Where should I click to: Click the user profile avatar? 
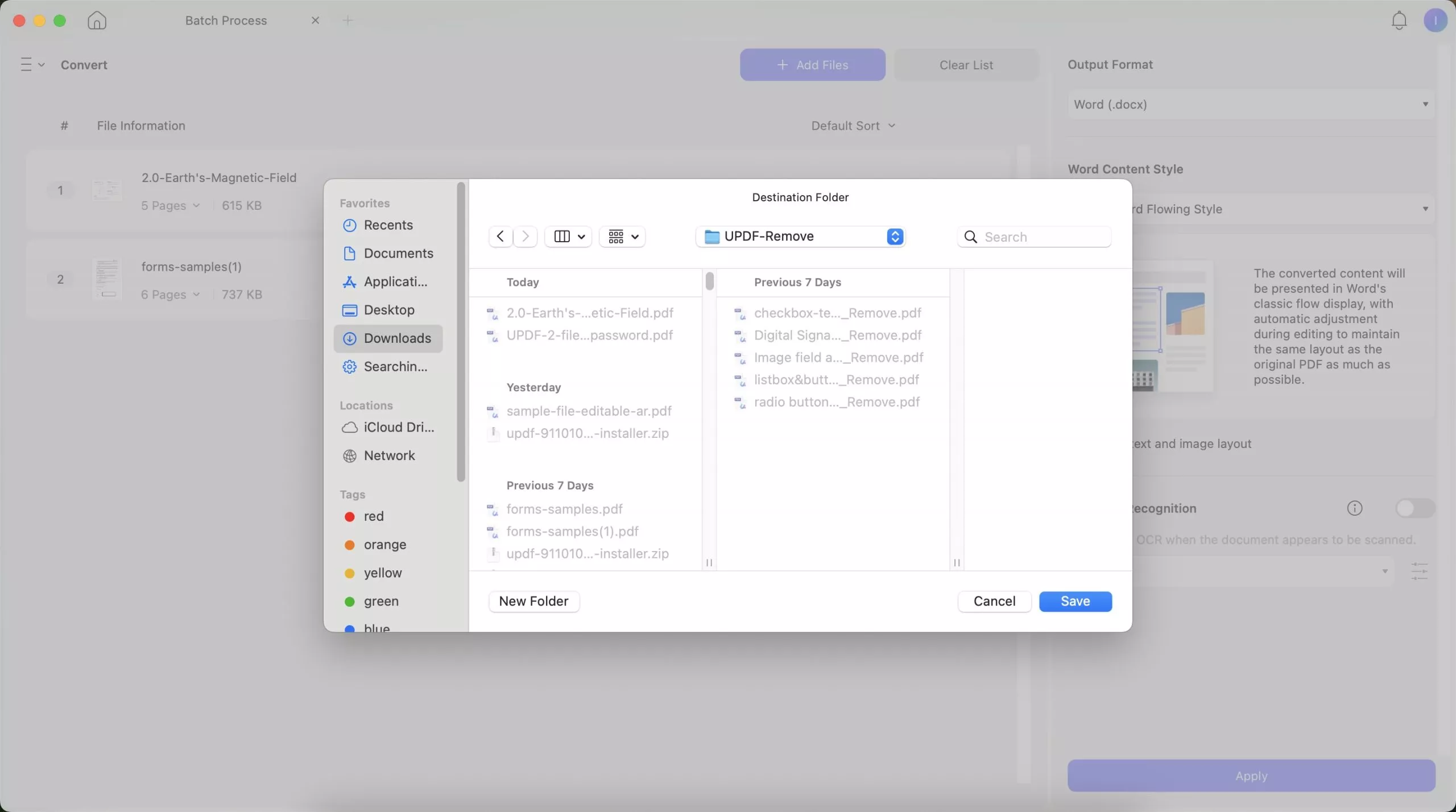coord(1435,20)
